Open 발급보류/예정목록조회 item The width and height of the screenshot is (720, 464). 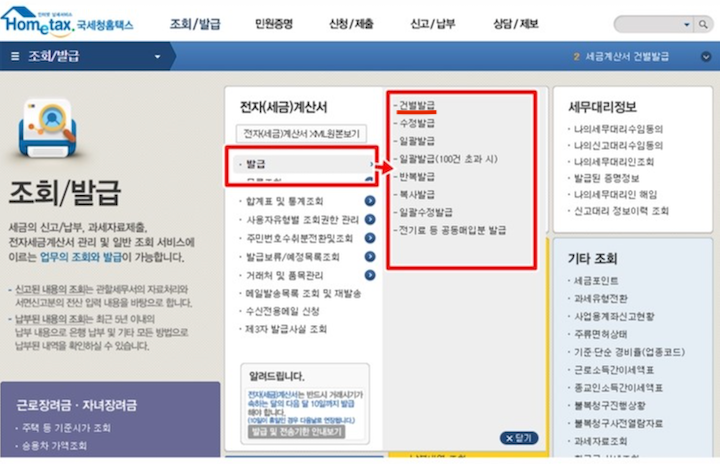pyautogui.click(x=292, y=257)
